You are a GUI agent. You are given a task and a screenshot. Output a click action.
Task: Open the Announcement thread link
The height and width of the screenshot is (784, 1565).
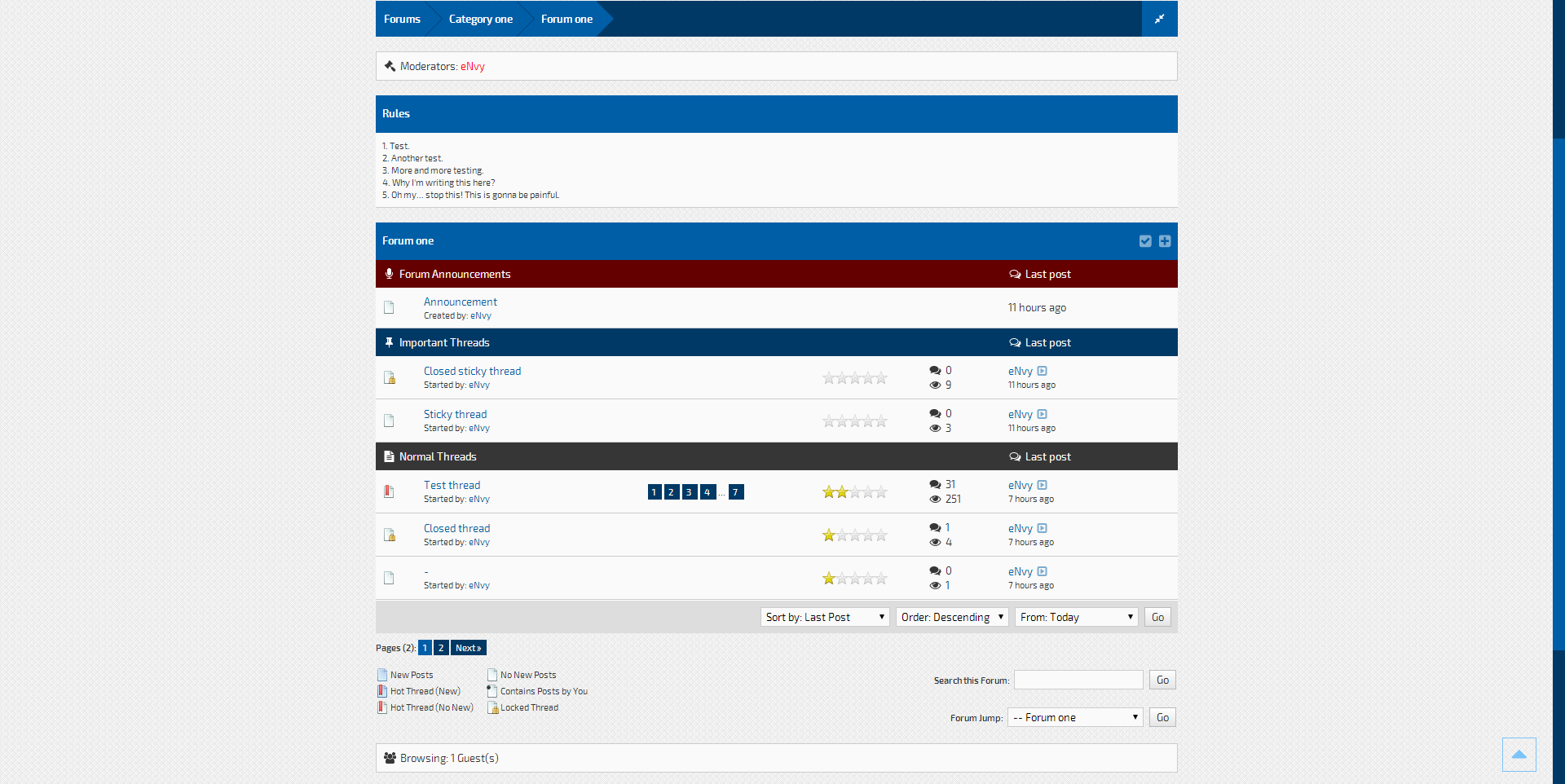460,302
